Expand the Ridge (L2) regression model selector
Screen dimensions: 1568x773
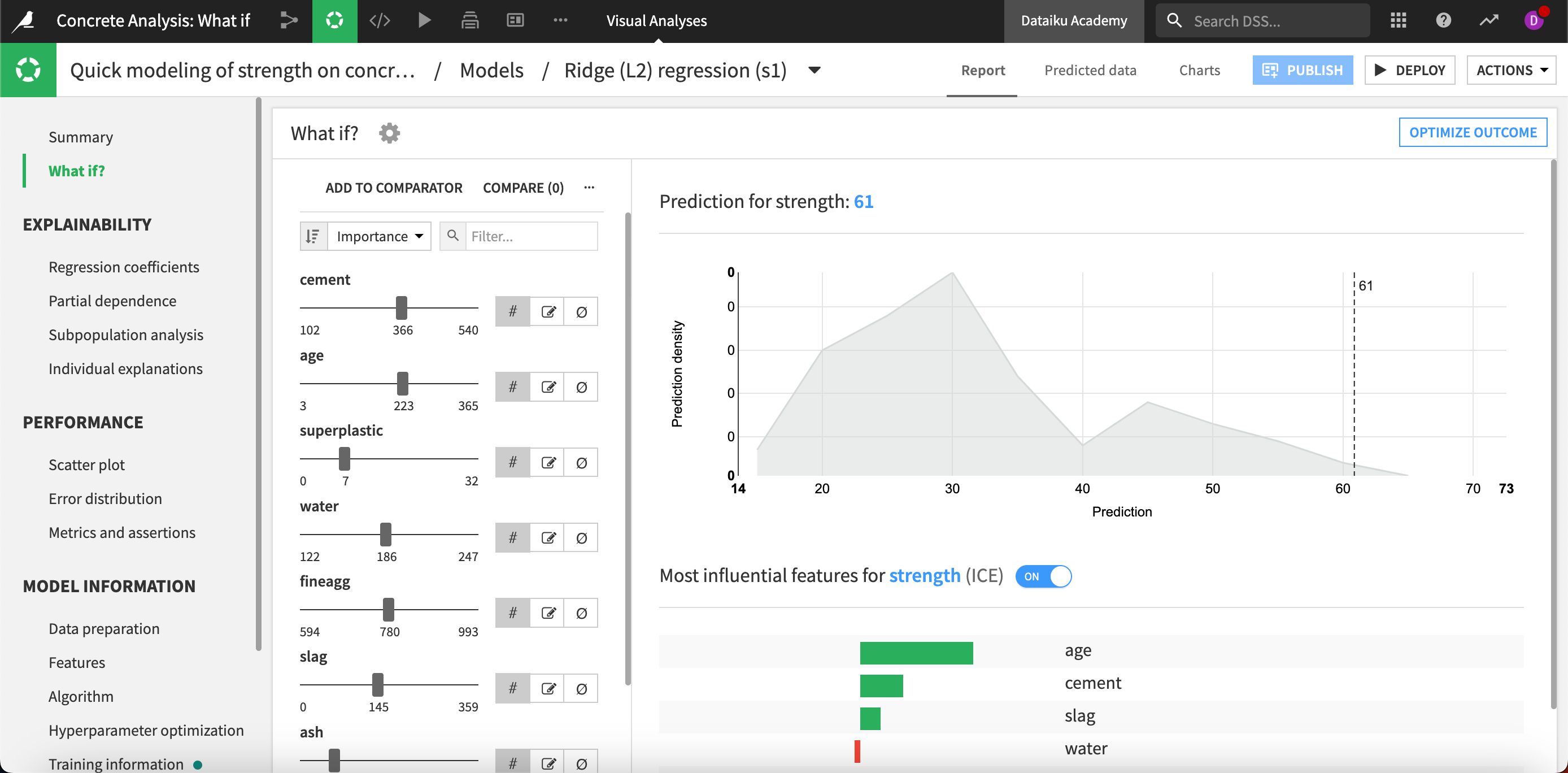(814, 70)
